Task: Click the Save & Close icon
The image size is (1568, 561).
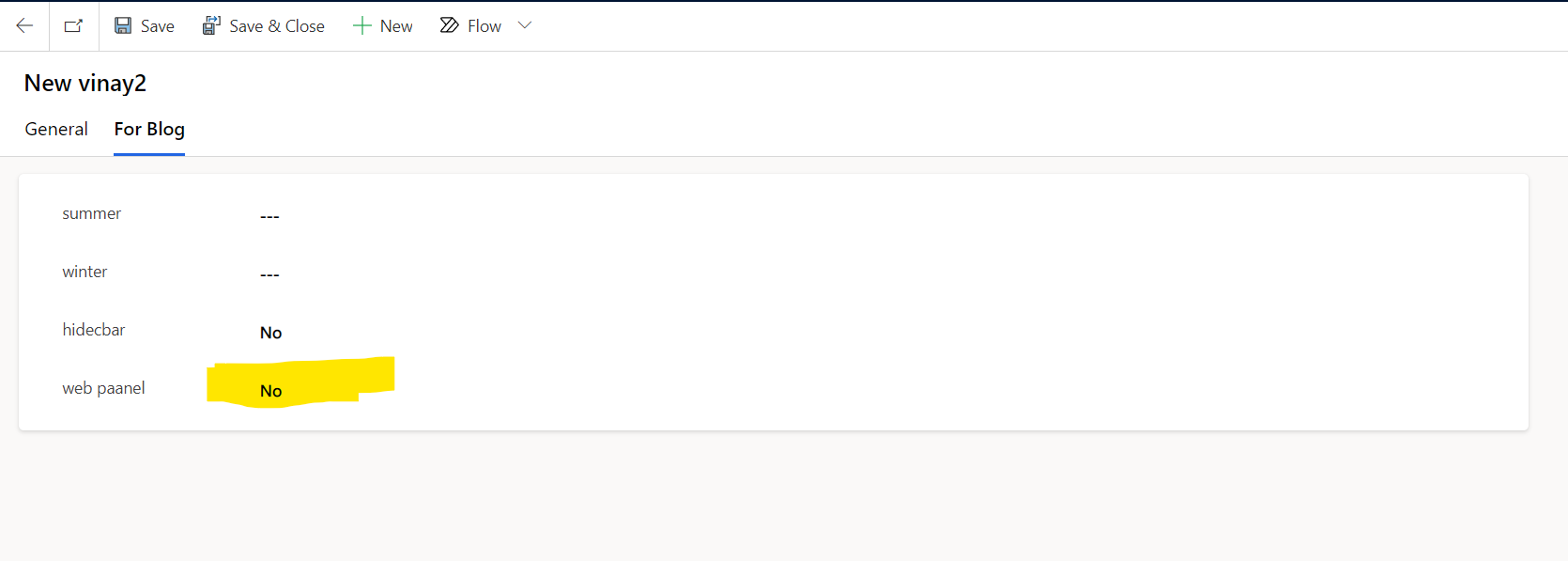Action: click(x=211, y=26)
